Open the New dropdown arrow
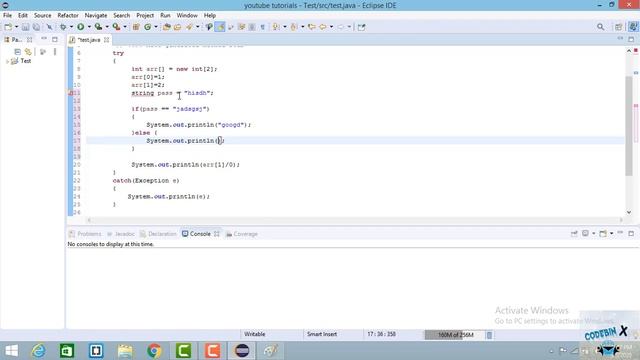 tap(16, 27)
